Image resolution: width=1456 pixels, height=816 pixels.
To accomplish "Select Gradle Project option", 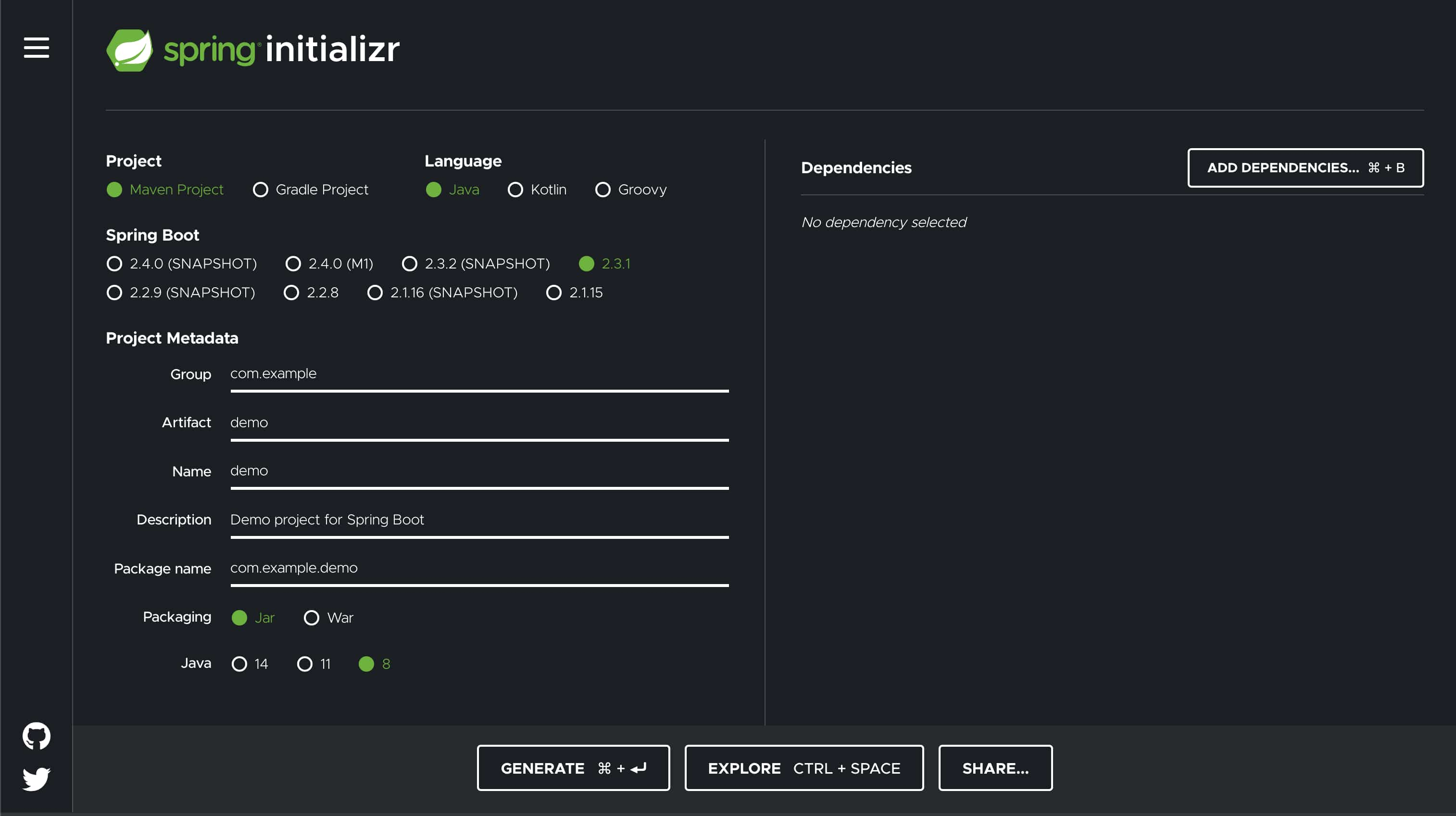I will pos(310,190).
